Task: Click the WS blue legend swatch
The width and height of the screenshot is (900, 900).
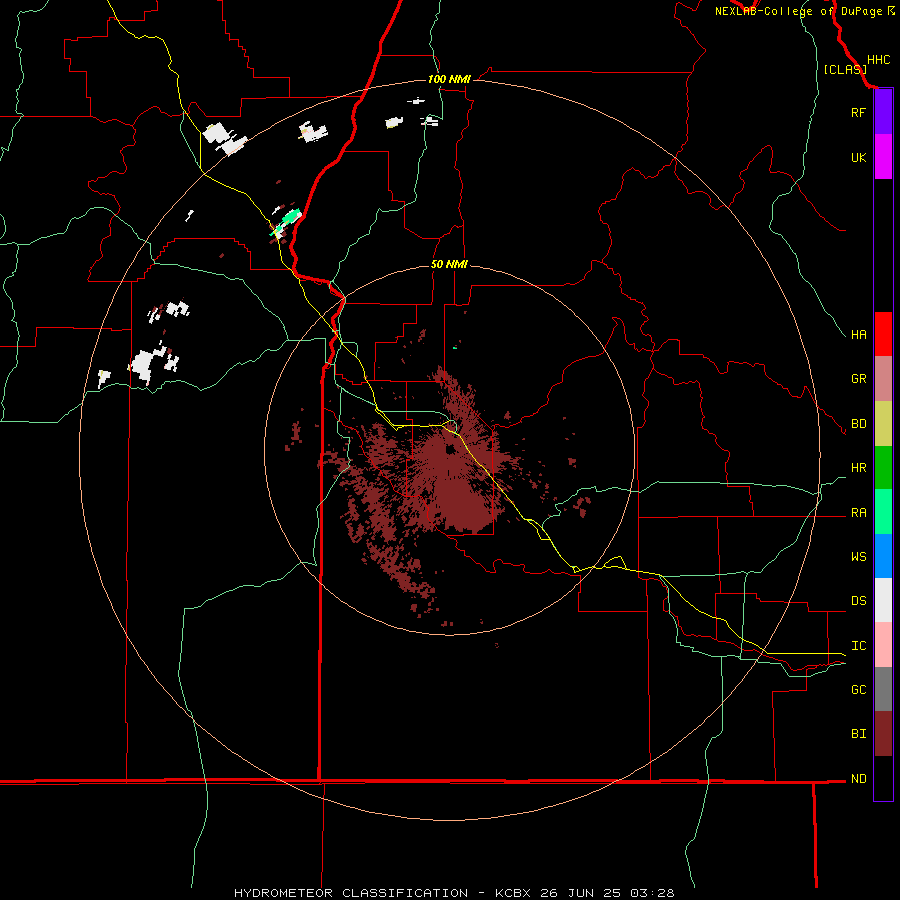Action: [x=883, y=556]
